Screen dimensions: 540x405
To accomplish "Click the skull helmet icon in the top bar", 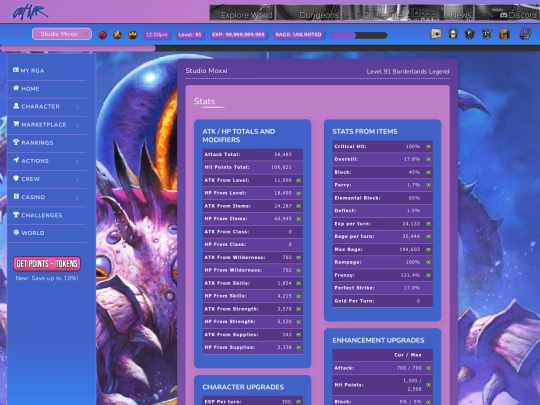I will [453, 34].
